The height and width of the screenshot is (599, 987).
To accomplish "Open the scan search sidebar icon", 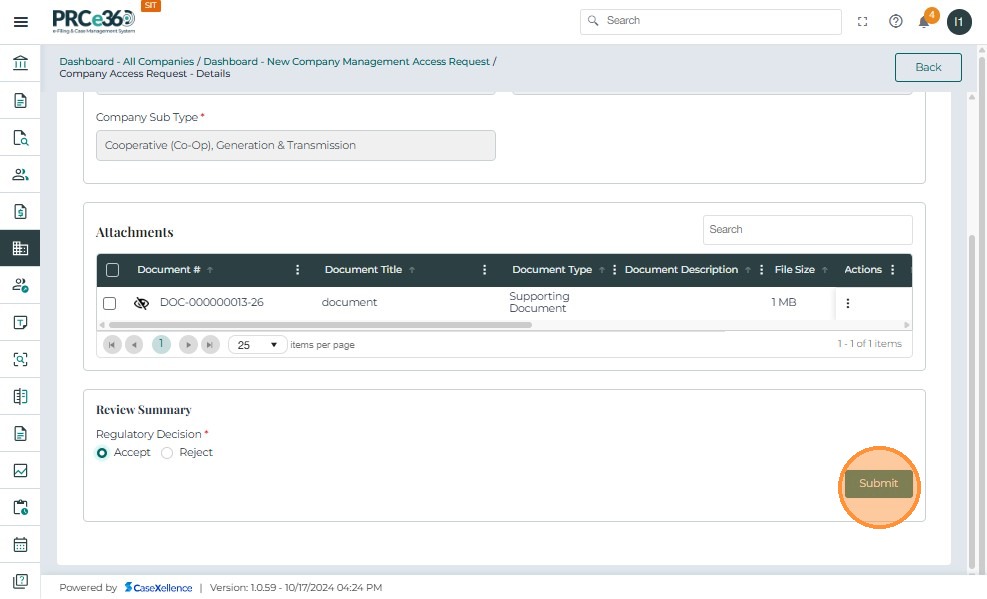I will click(x=20, y=359).
